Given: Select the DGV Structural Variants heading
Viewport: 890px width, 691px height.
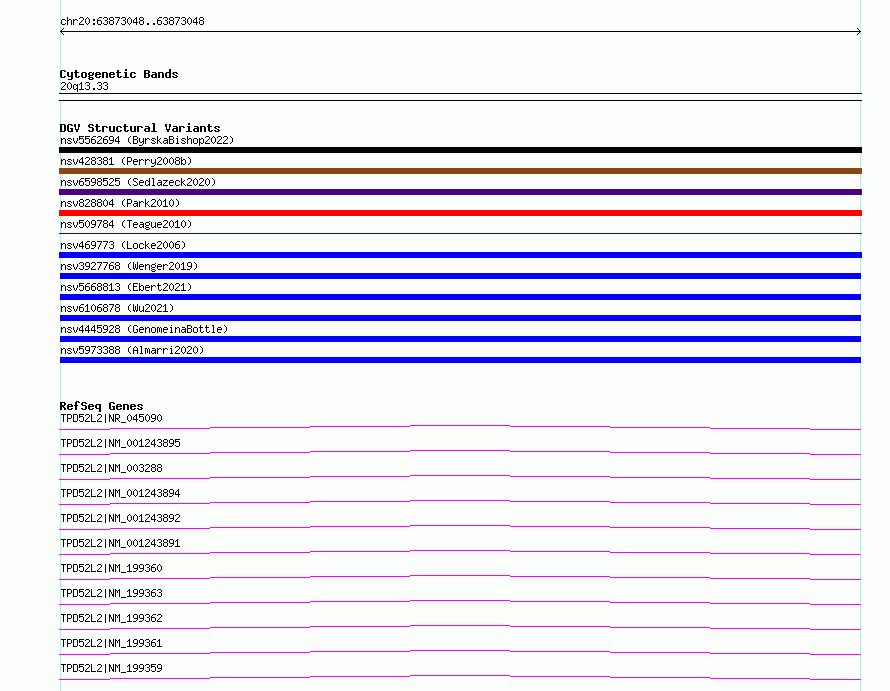Looking at the screenshot, I should (140, 128).
